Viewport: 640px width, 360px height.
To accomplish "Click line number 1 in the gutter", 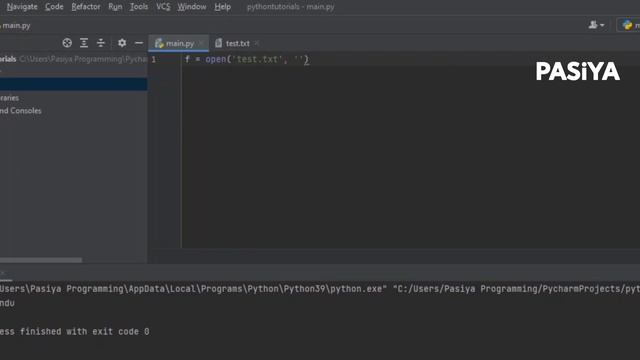I will [153, 60].
